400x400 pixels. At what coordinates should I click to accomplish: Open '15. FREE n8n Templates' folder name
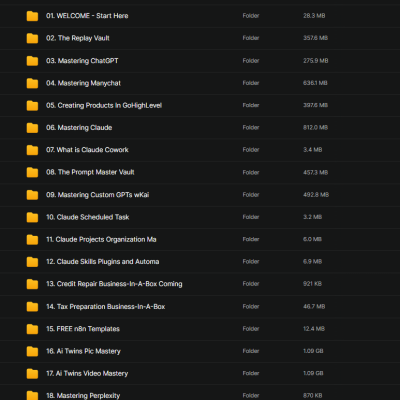[x=83, y=329]
